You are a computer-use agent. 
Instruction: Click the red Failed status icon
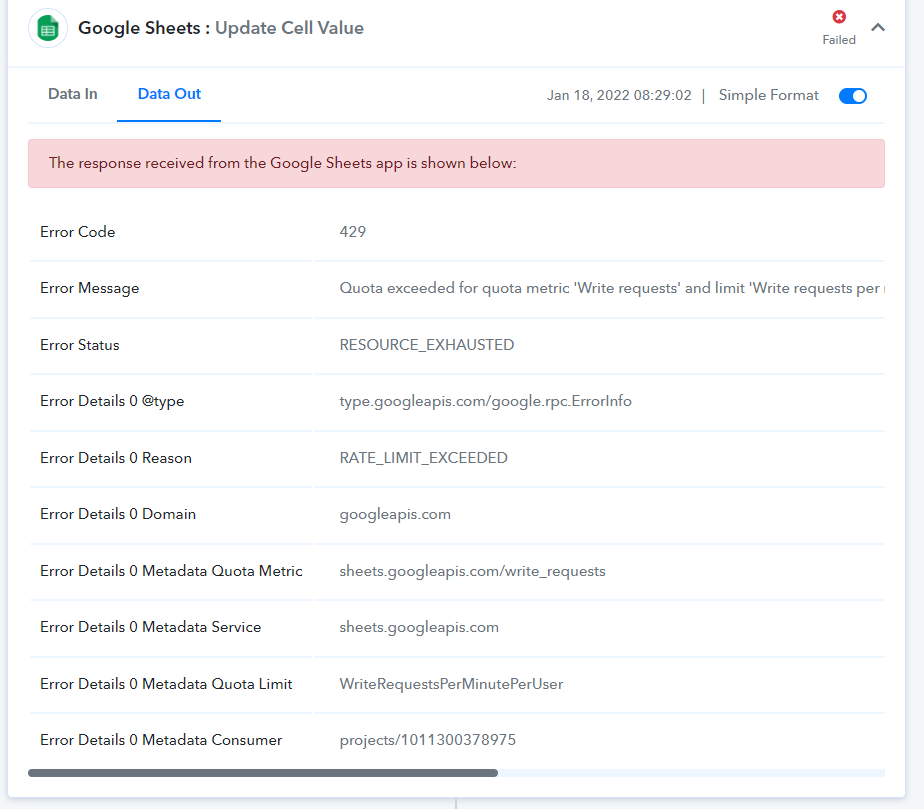tap(839, 16)
